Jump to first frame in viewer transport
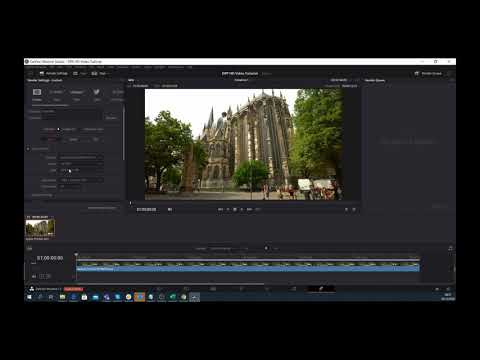Viewport: 480px width, 360px height. (220, 209)
